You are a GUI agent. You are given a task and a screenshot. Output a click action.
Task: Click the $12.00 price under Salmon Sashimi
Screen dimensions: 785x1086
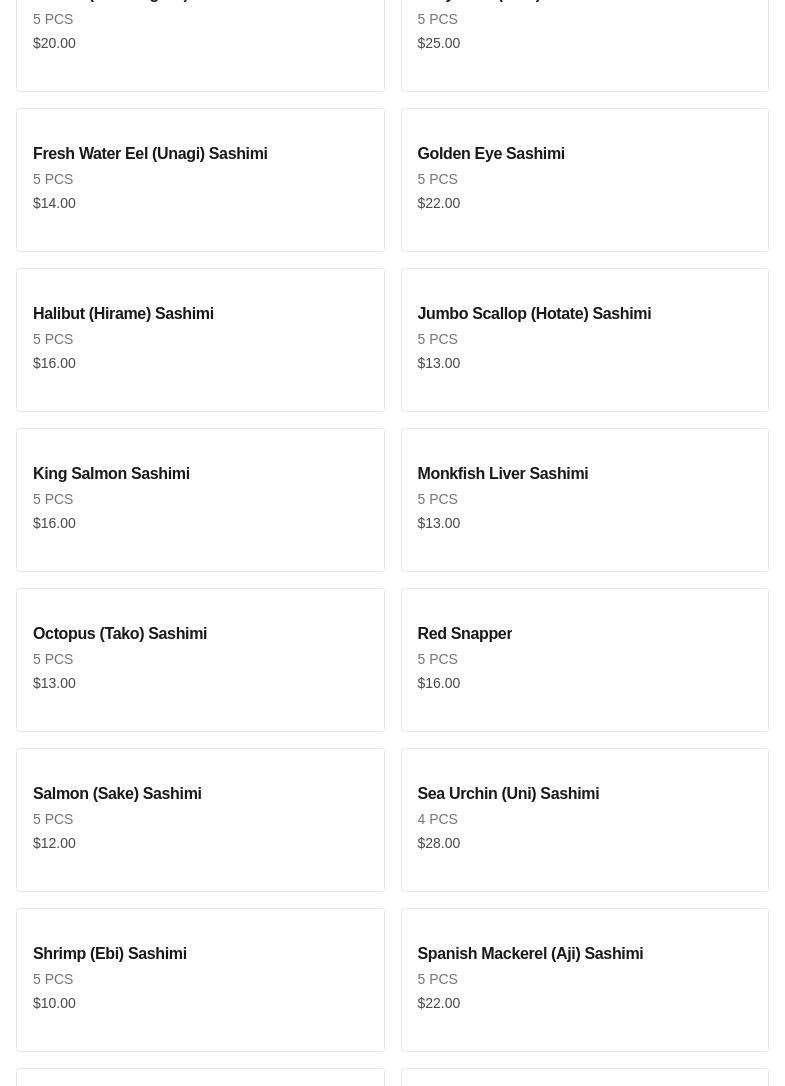coord(54,843)
